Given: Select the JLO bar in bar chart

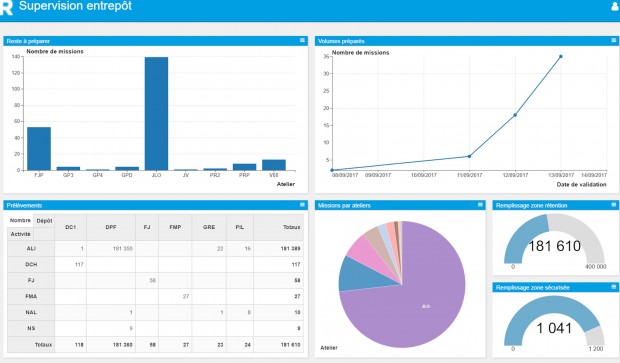Looking at the screenshot, I should 156,113.
